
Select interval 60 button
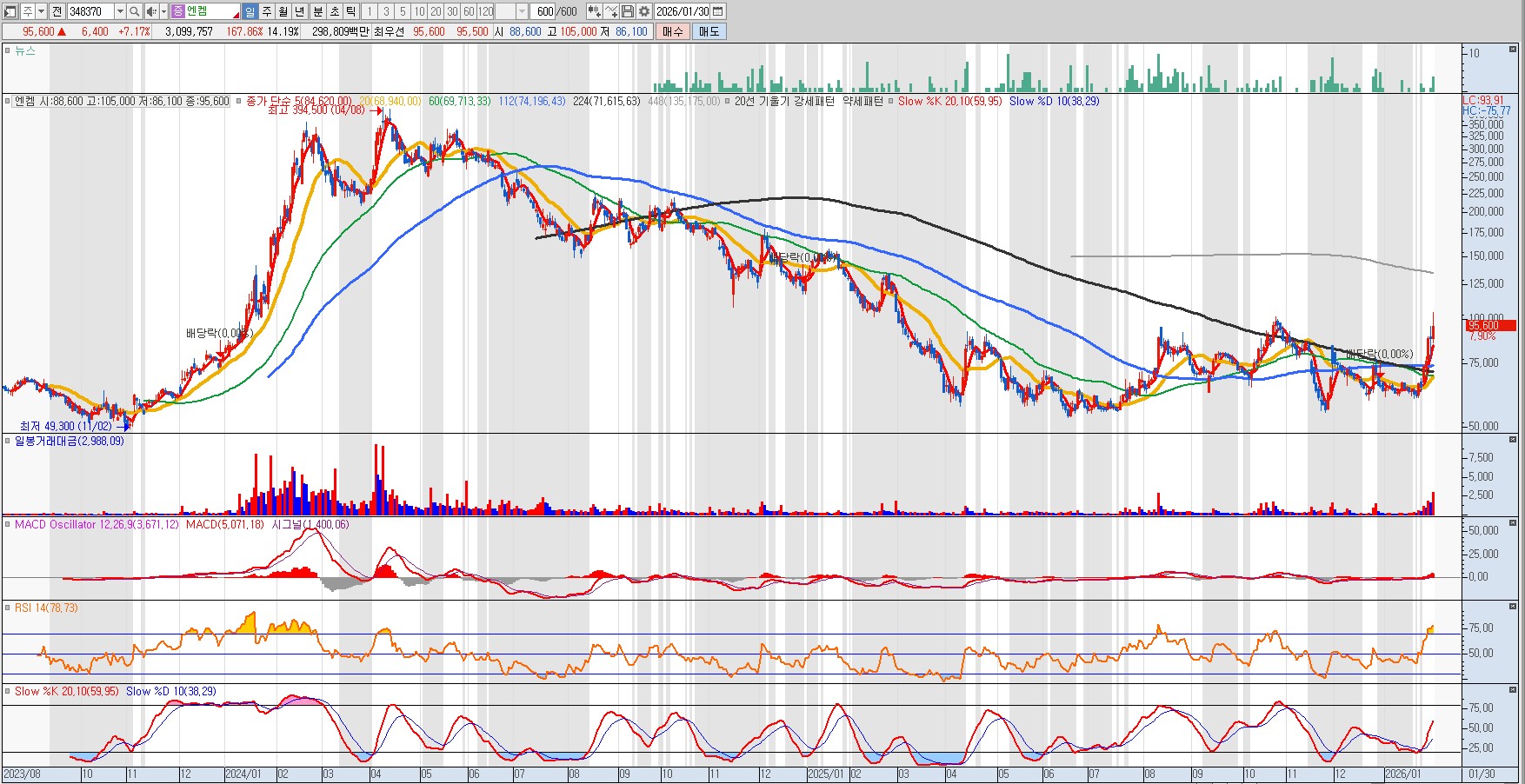[x=469, y=11]
